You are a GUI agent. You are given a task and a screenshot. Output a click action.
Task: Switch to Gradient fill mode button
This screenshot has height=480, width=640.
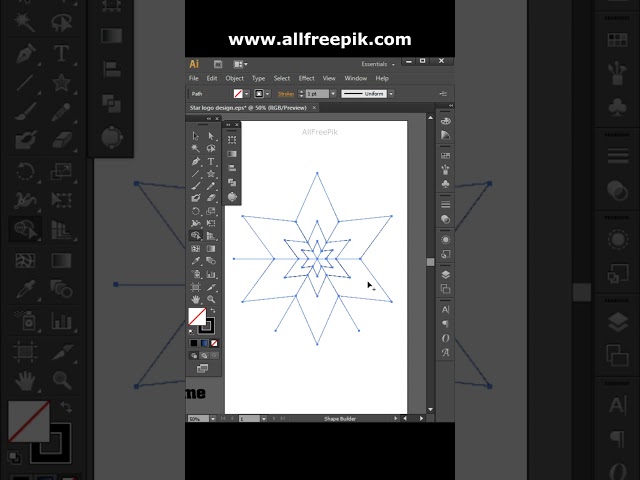204,343
